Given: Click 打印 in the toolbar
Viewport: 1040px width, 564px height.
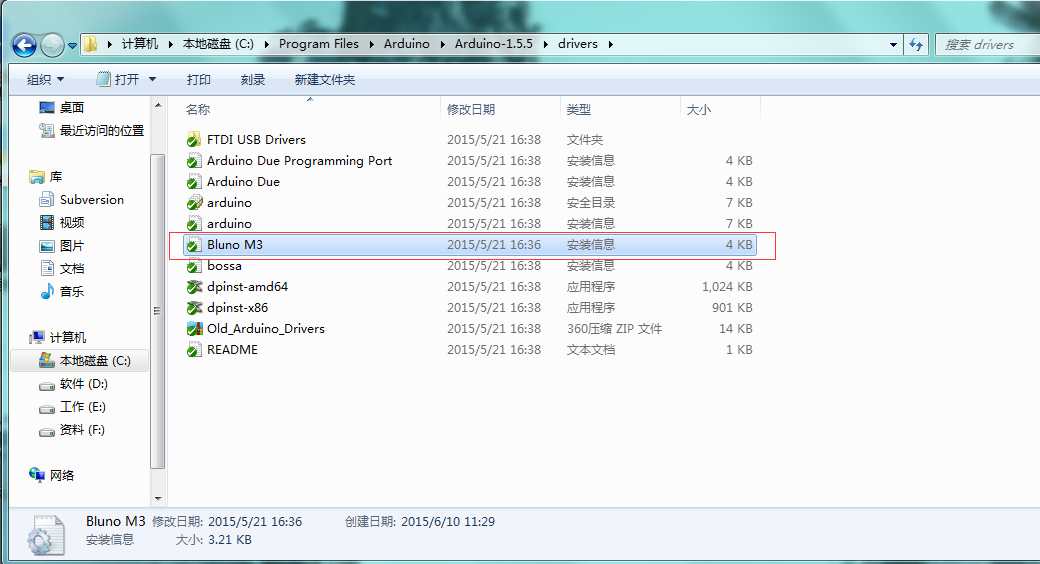Looking at the screenshot, I should point(198,80).
